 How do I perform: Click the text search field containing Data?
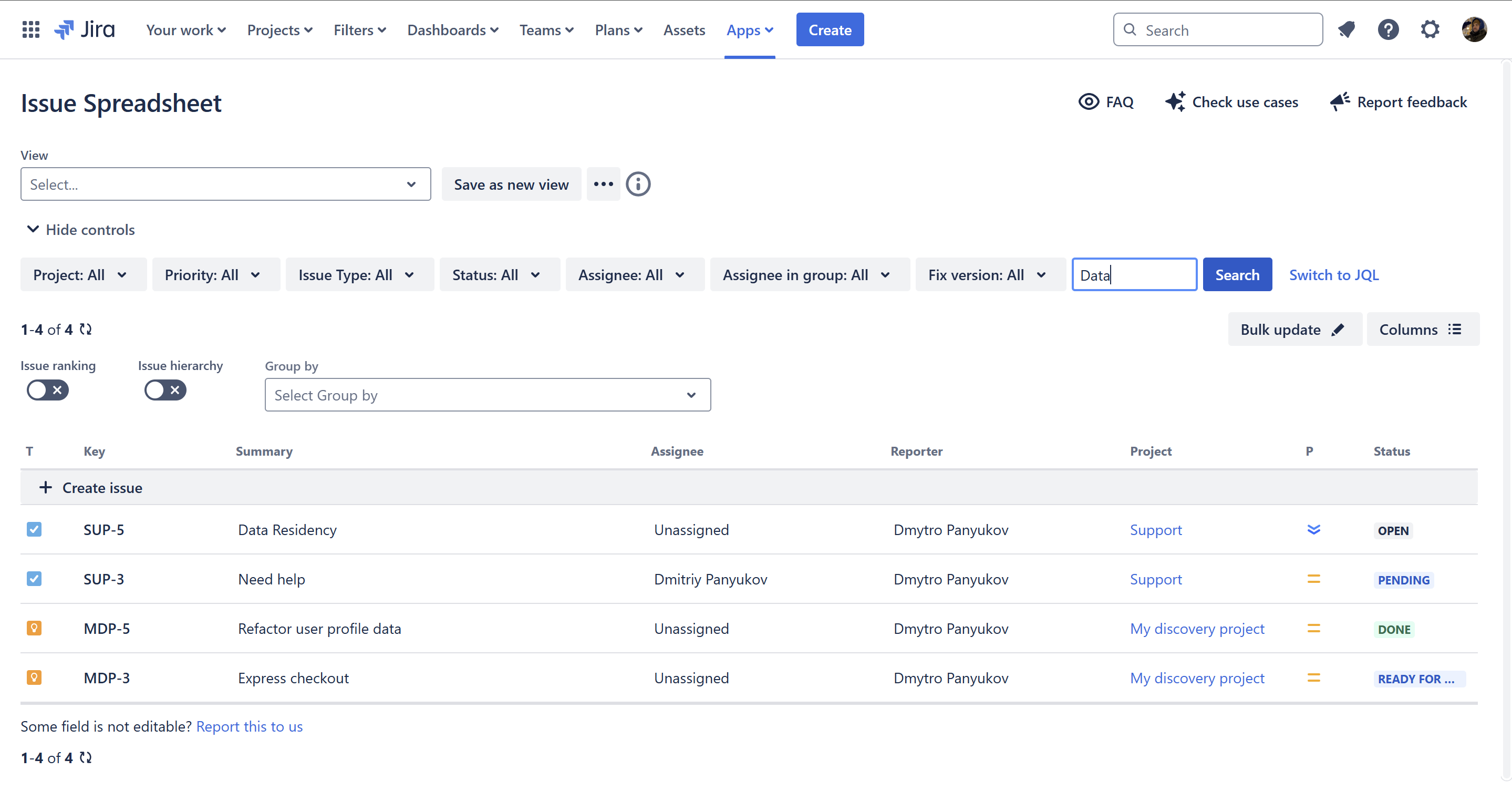click(1133, 275)
